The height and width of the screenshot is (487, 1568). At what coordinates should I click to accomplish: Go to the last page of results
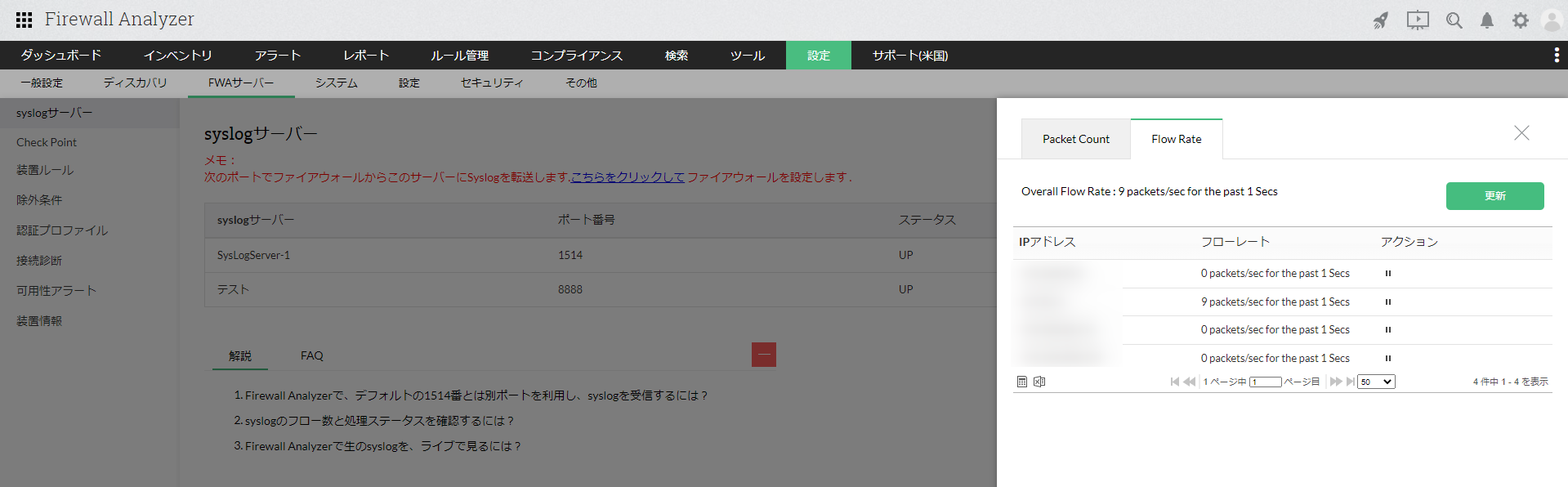click(x=1351, y=382)
